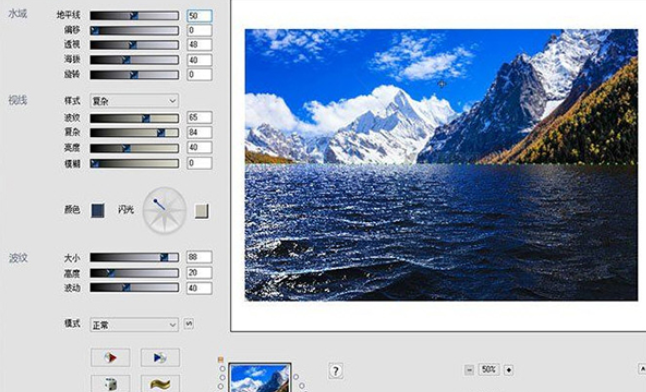Click the 复杂 value field showing 84
This screenshot has height=392, width=646.
click(x=199, y=132)
